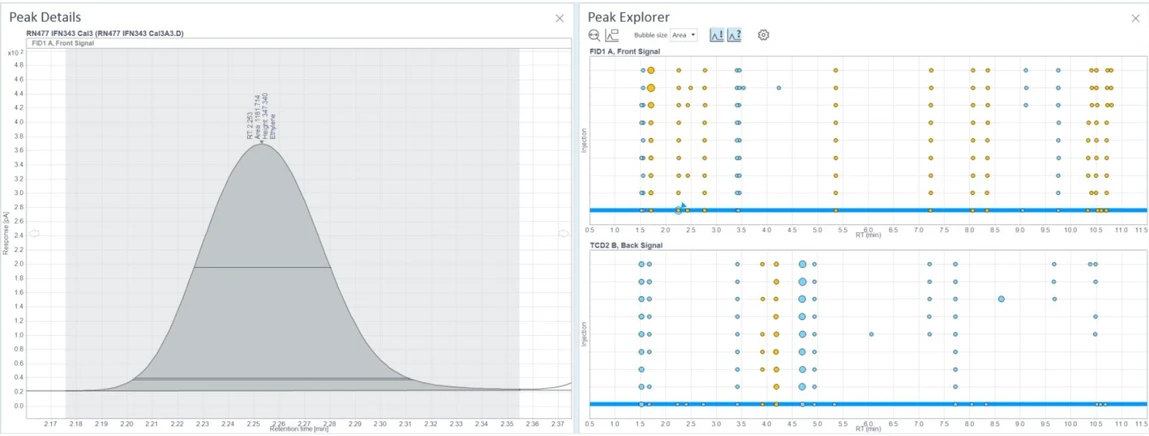1149x436 pixels.
Task: Toggle identified peaks display (peak with exclamation)
Action: pyautogui.click(x=716, y=35)
